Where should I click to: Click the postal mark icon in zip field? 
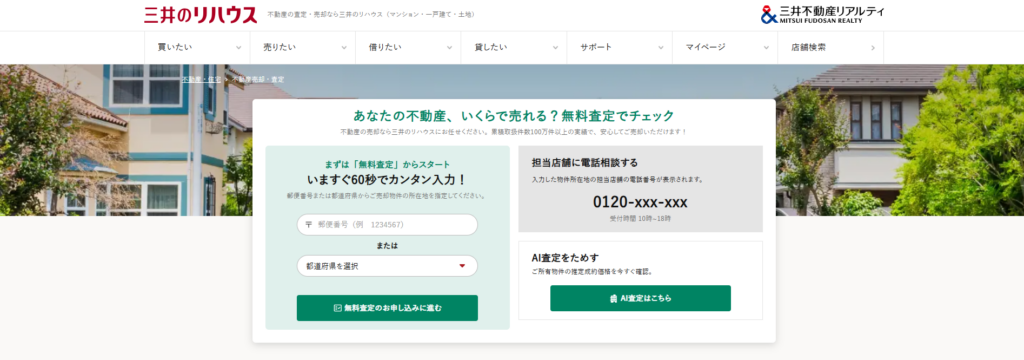[308, 225]
